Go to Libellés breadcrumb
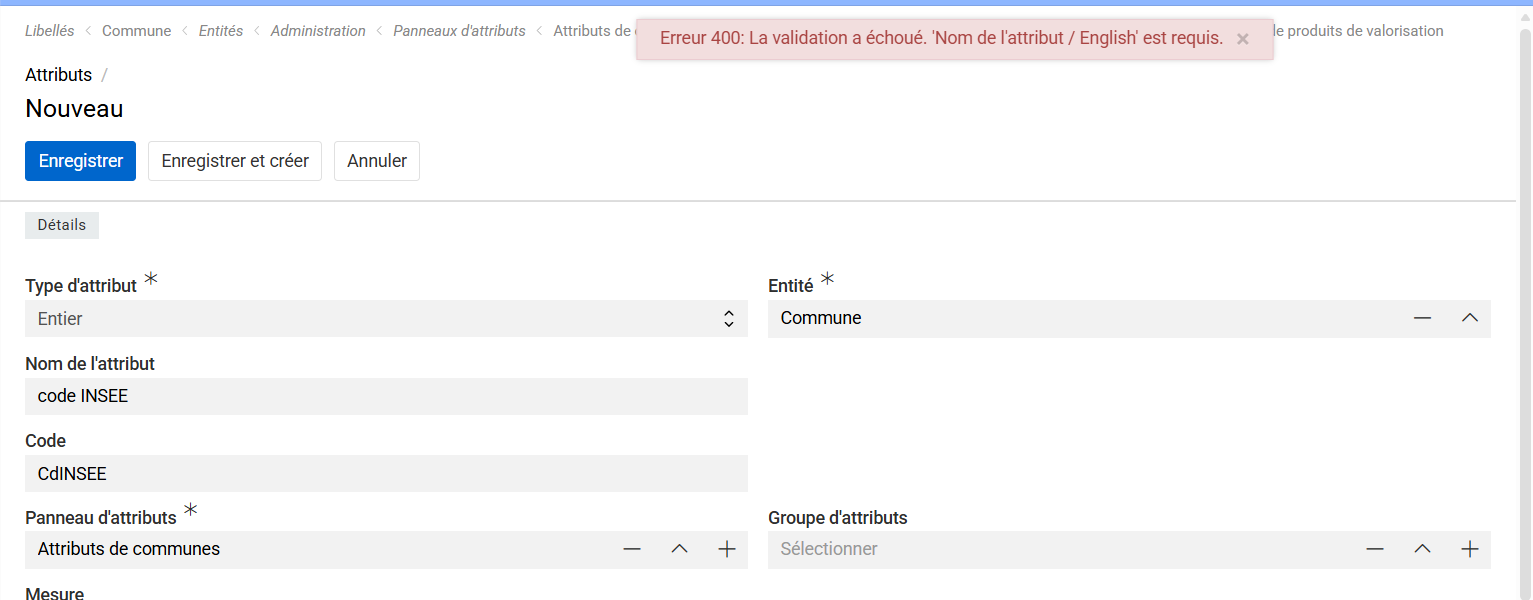This screenshot has width=1533, height=600. click(50, 31)
